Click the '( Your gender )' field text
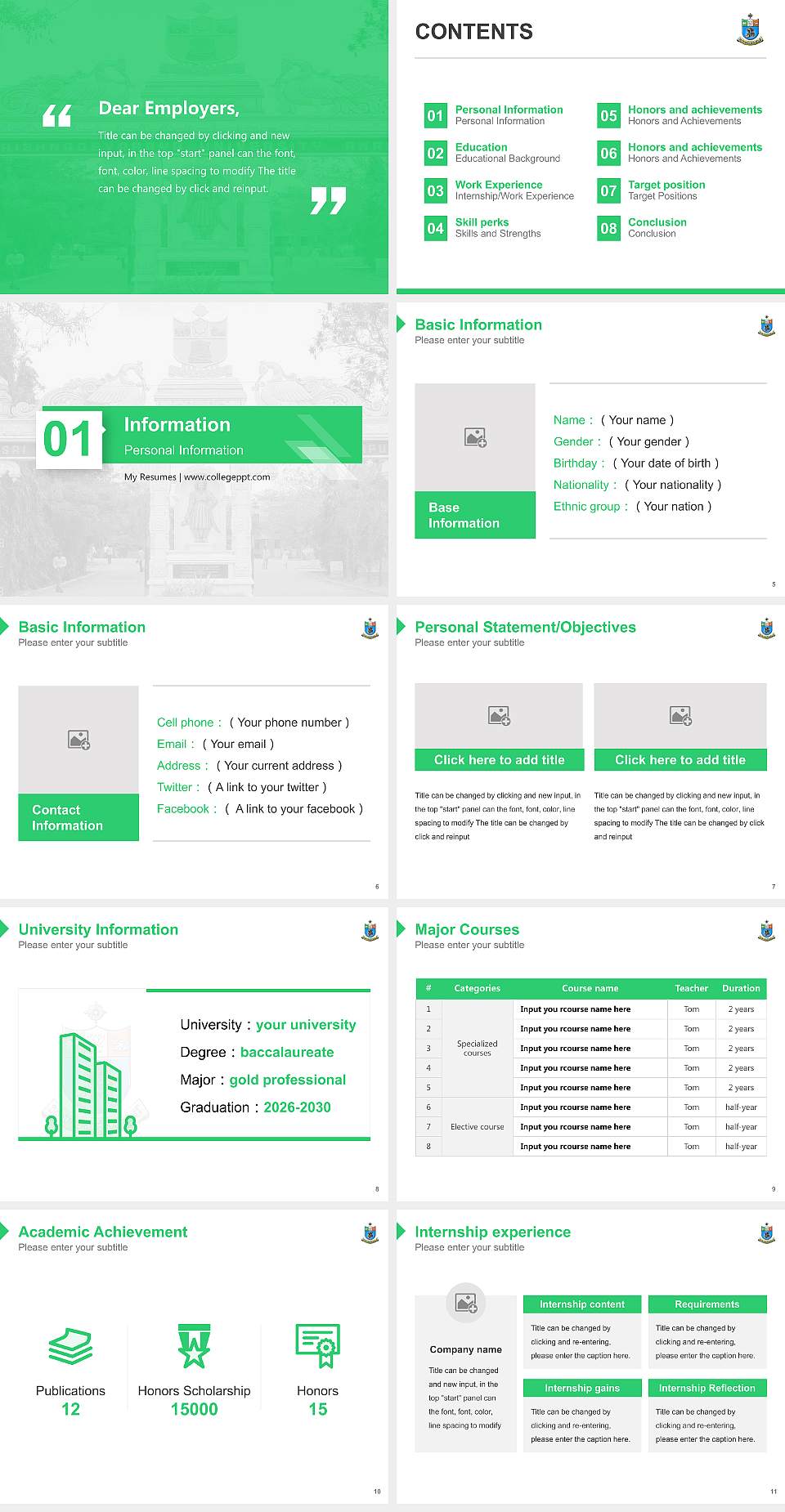Viewport: 785px width, 1512px height. tap(649, 441)
